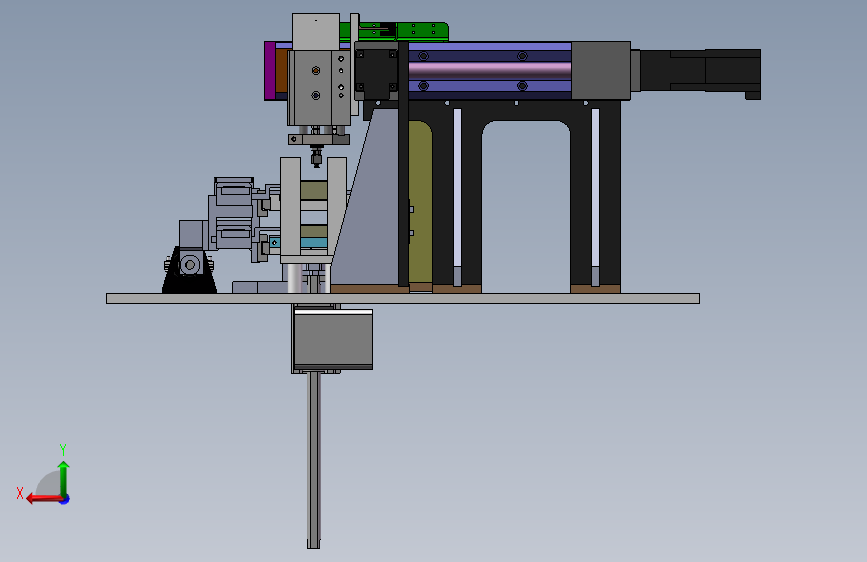Select the gray motor box below base plate
This screenshot has width=867, height=562.
[333, 339]
